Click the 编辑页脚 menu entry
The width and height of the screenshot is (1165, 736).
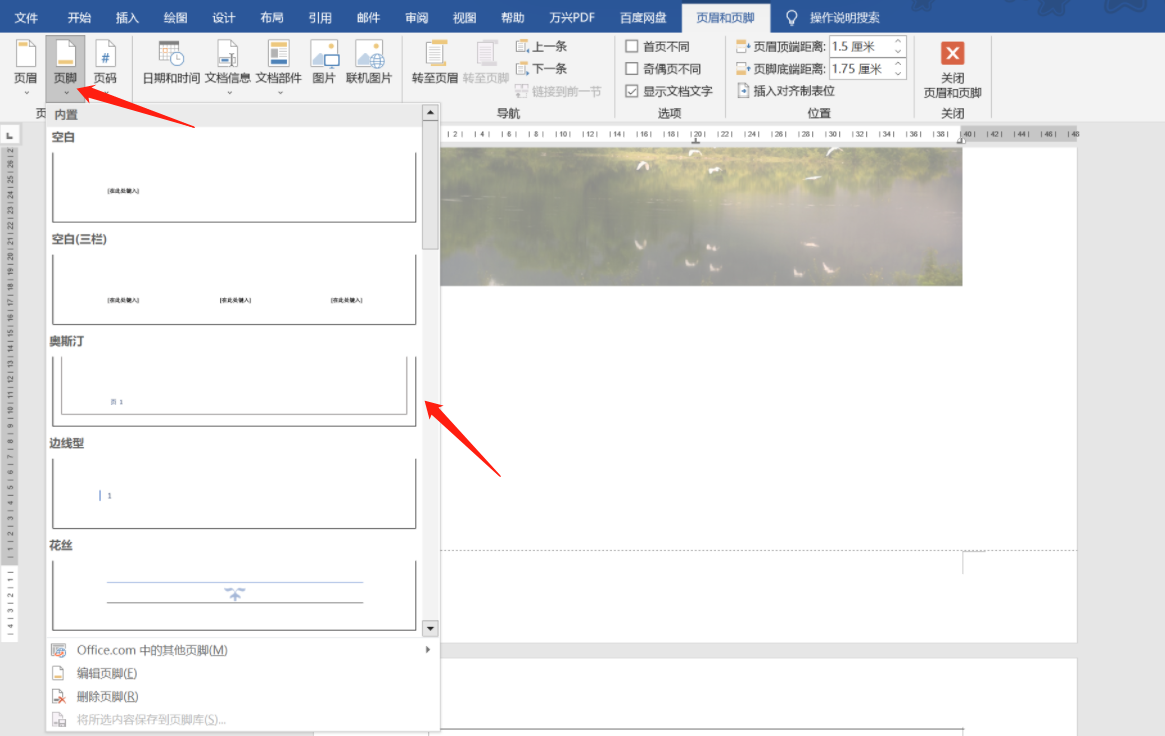coord(241,673)
